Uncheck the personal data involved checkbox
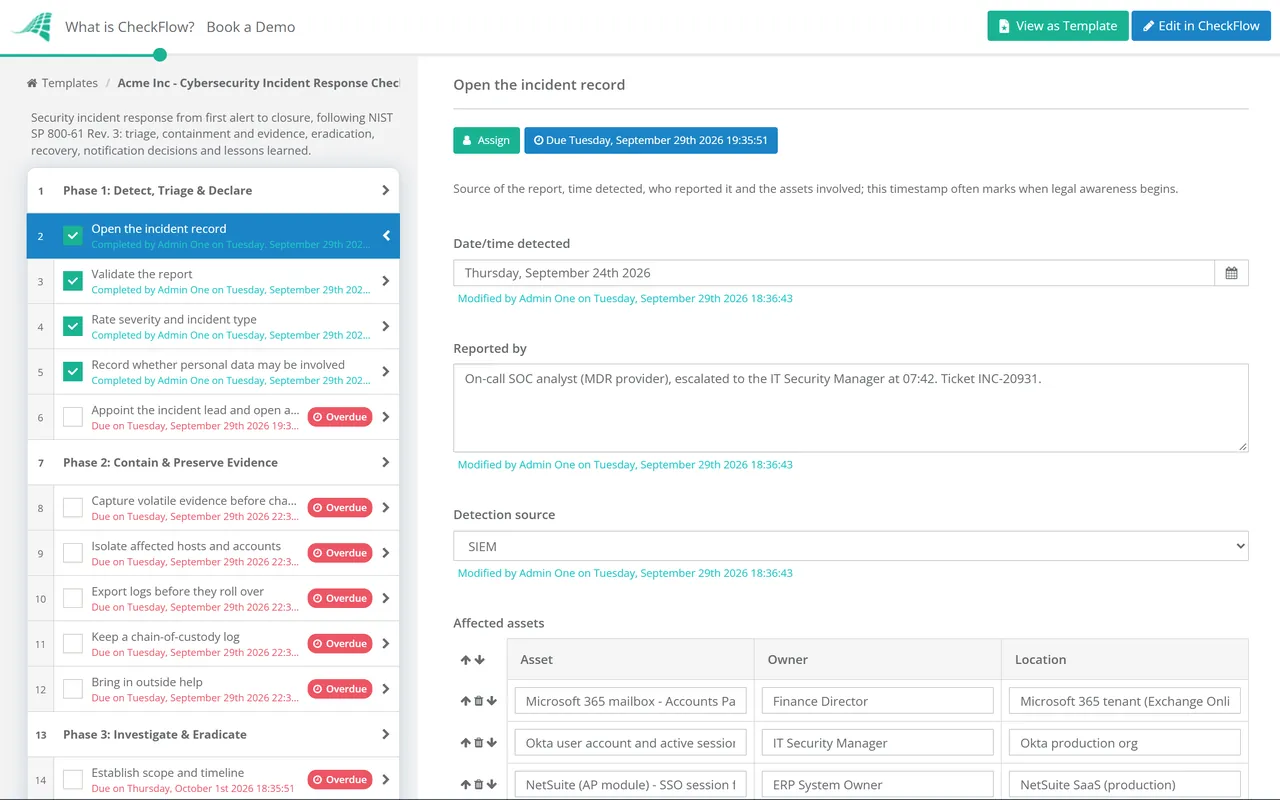 tap(73, 372)
